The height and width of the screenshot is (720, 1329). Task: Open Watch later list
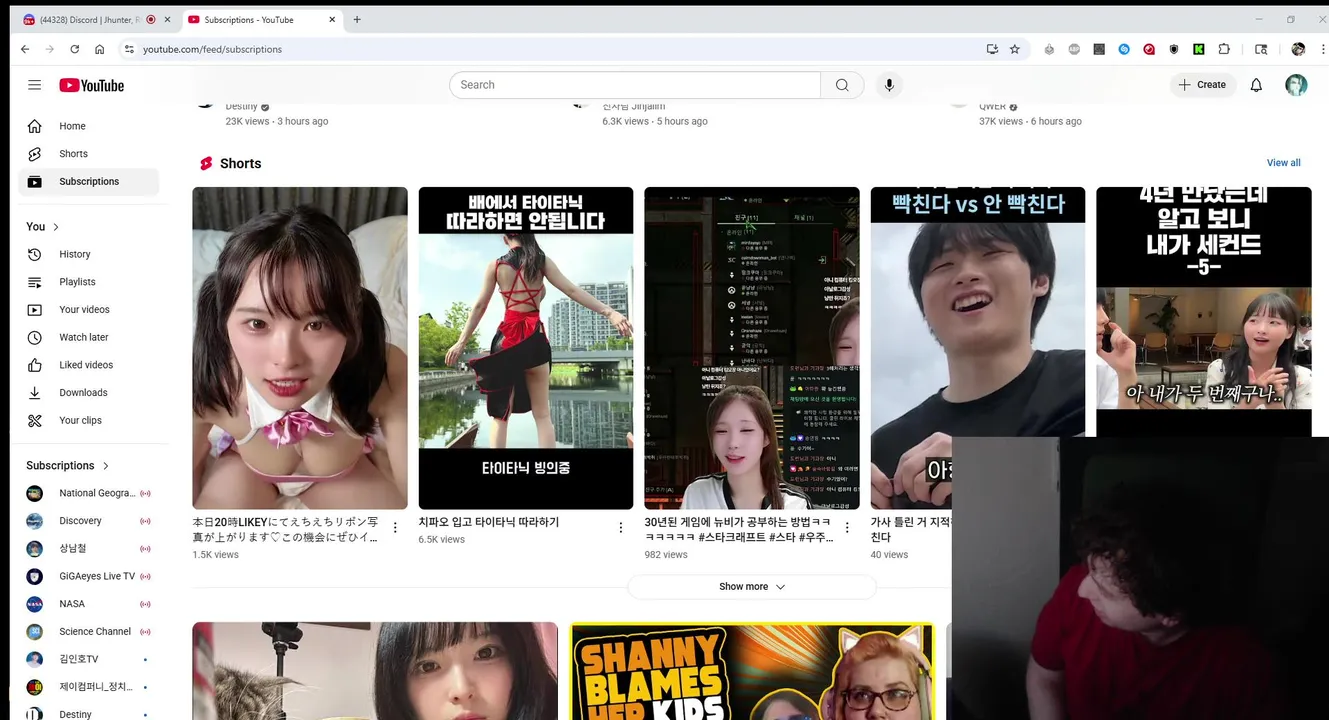pyautogui.click(x=88, y=337)
